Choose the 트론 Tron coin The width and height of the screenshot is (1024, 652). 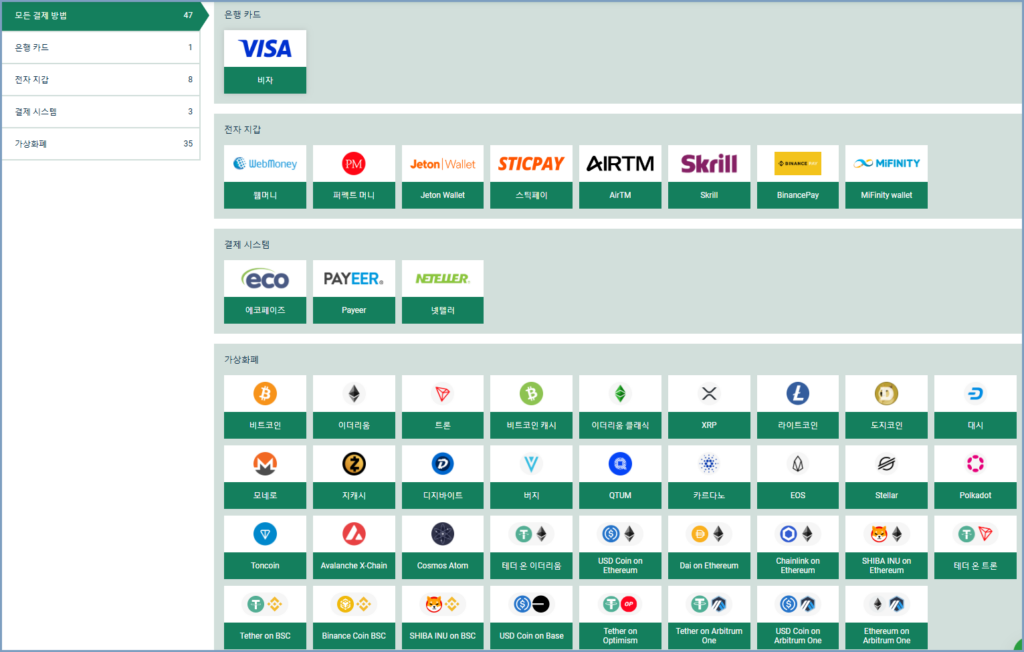point(442,406)
